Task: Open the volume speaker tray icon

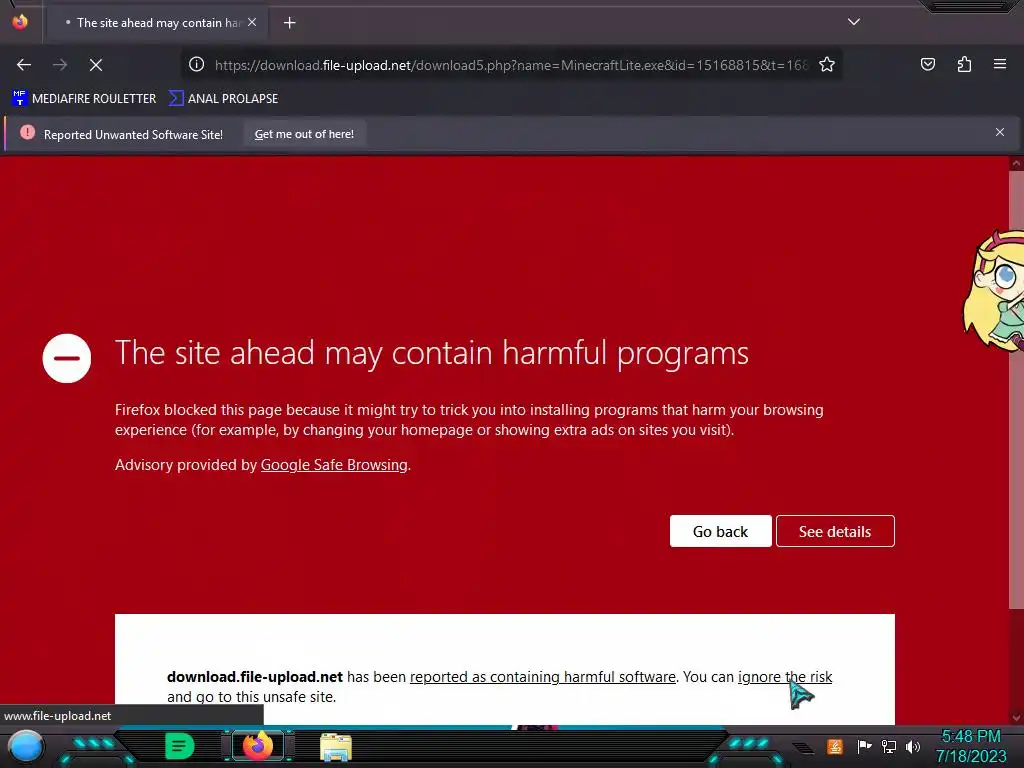Action: point(913,746)
